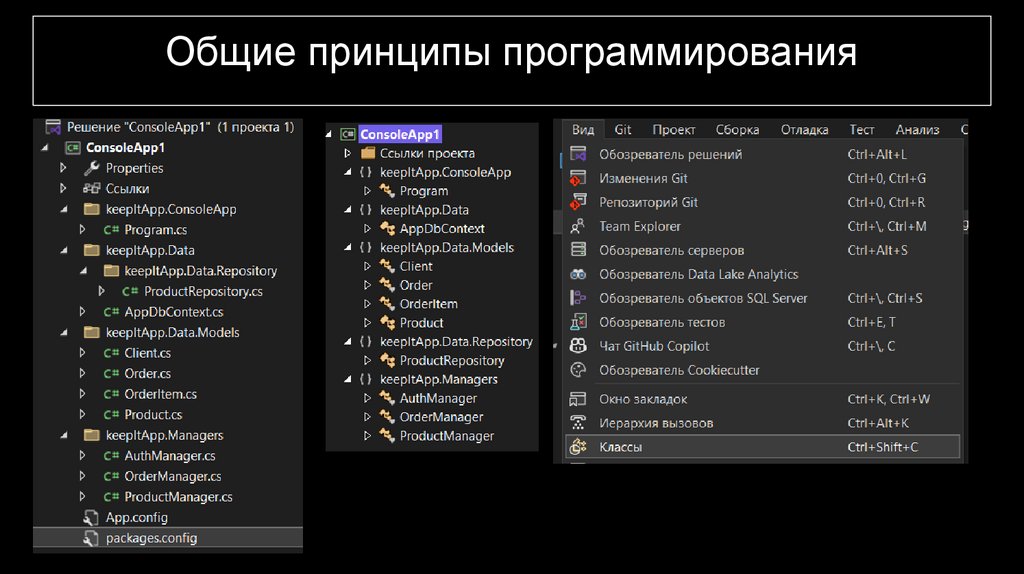The image size is (1024, 574).
Task: Select AppDbContext.cs file
Action: (174, 312)
